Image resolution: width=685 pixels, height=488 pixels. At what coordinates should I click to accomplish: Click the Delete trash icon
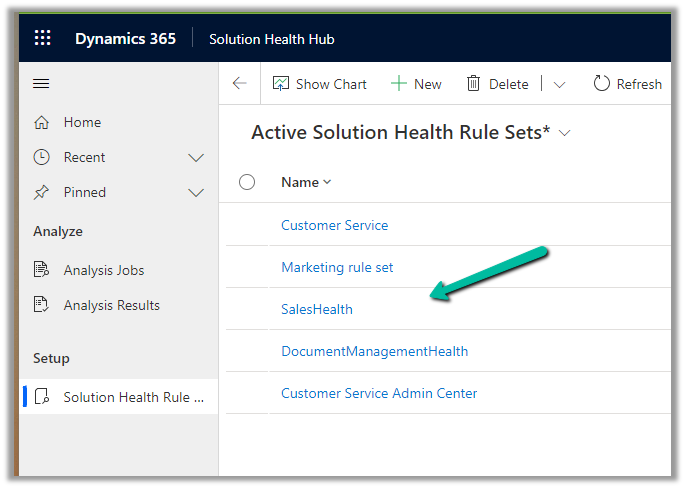[x=474, y=84]
